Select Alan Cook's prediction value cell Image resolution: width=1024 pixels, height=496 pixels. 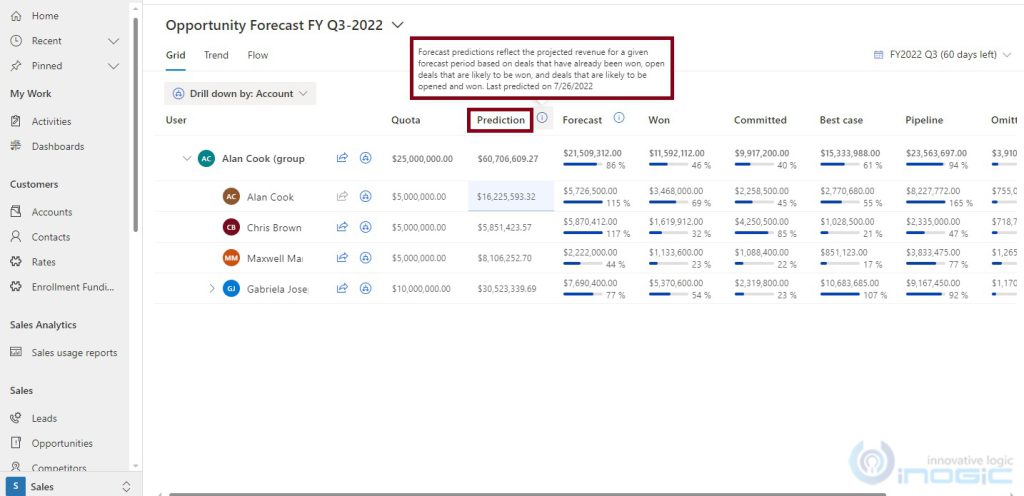pyautogui.click(x=510, y=197)
